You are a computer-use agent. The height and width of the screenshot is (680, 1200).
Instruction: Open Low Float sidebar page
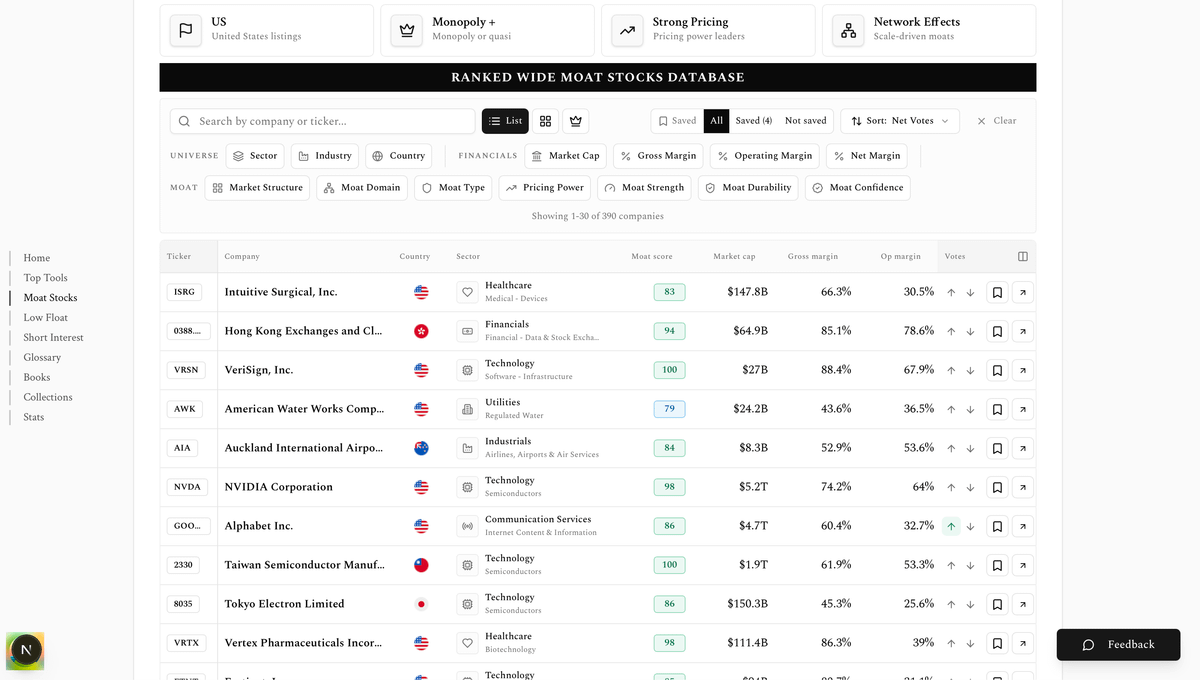coord(46,318)
